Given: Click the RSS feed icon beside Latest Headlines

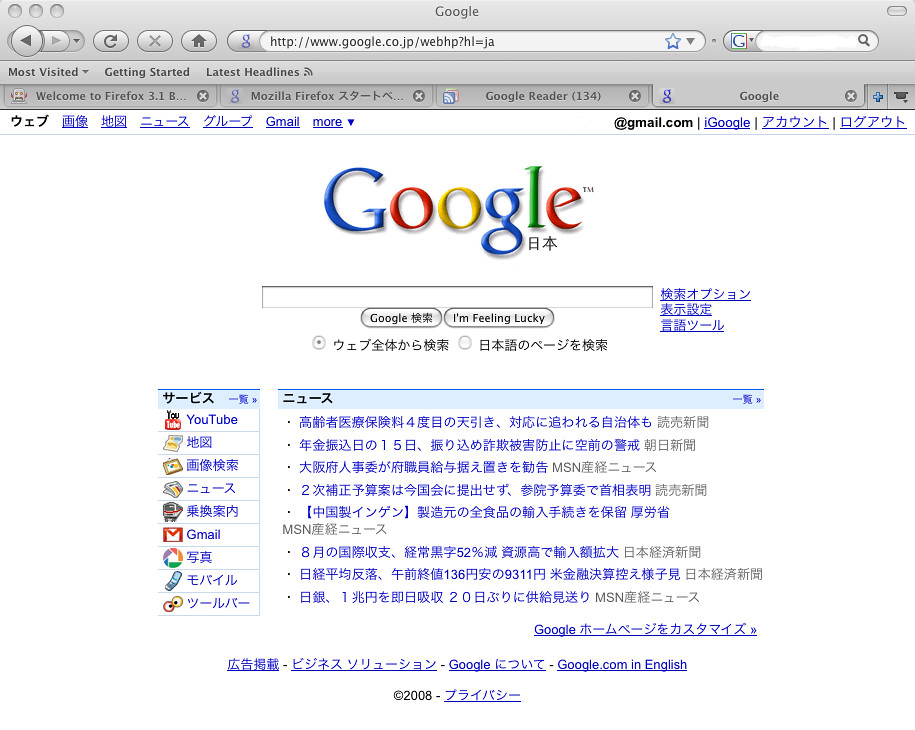Looking at the screenshot, I should [308, 72].
